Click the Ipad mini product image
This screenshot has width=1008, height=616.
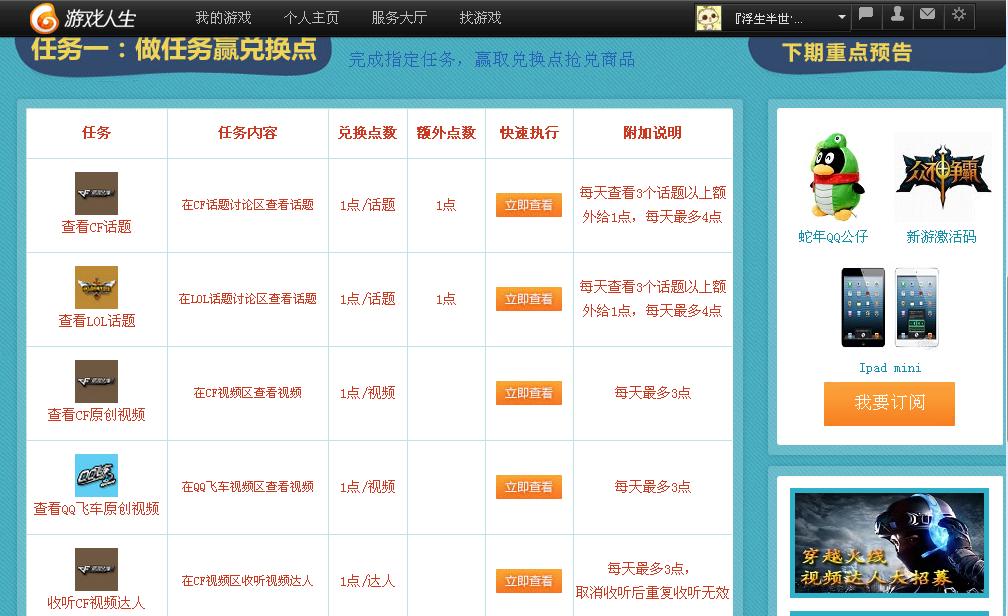point(890,307)
